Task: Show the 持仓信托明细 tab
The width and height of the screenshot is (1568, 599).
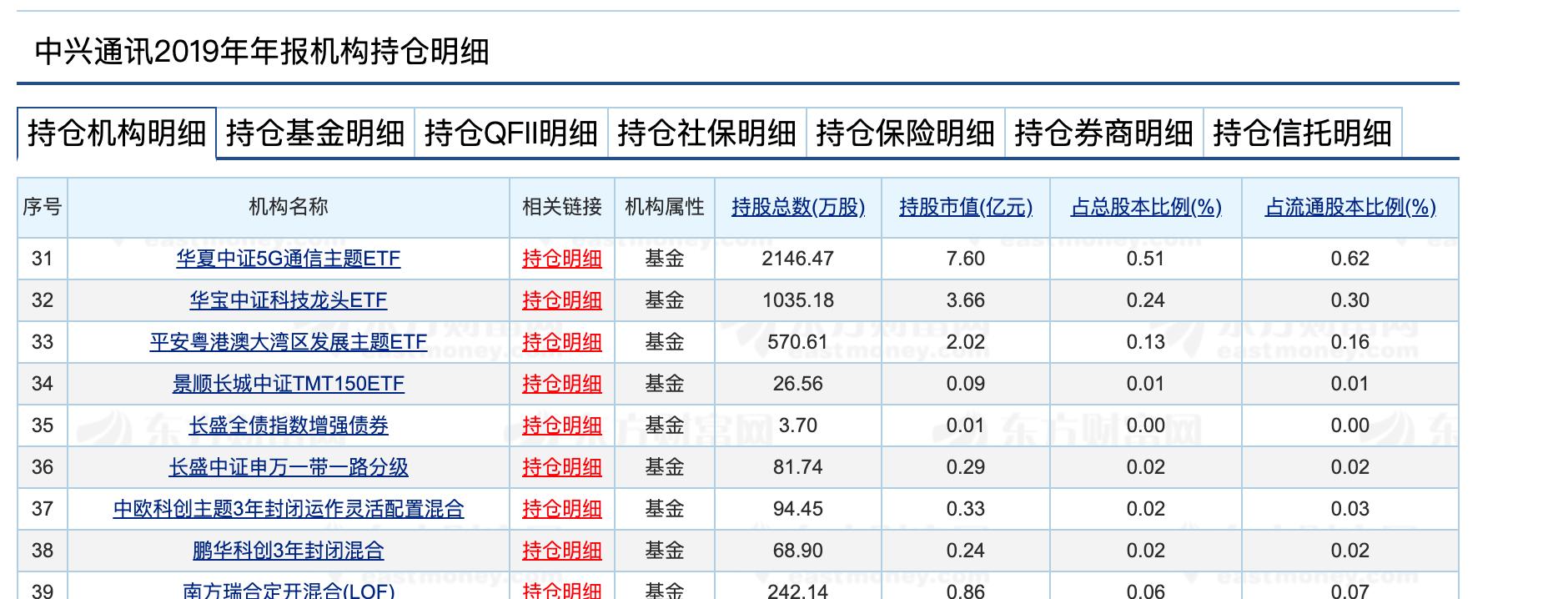Action: pyautogui.click(x=1303, y=133)
